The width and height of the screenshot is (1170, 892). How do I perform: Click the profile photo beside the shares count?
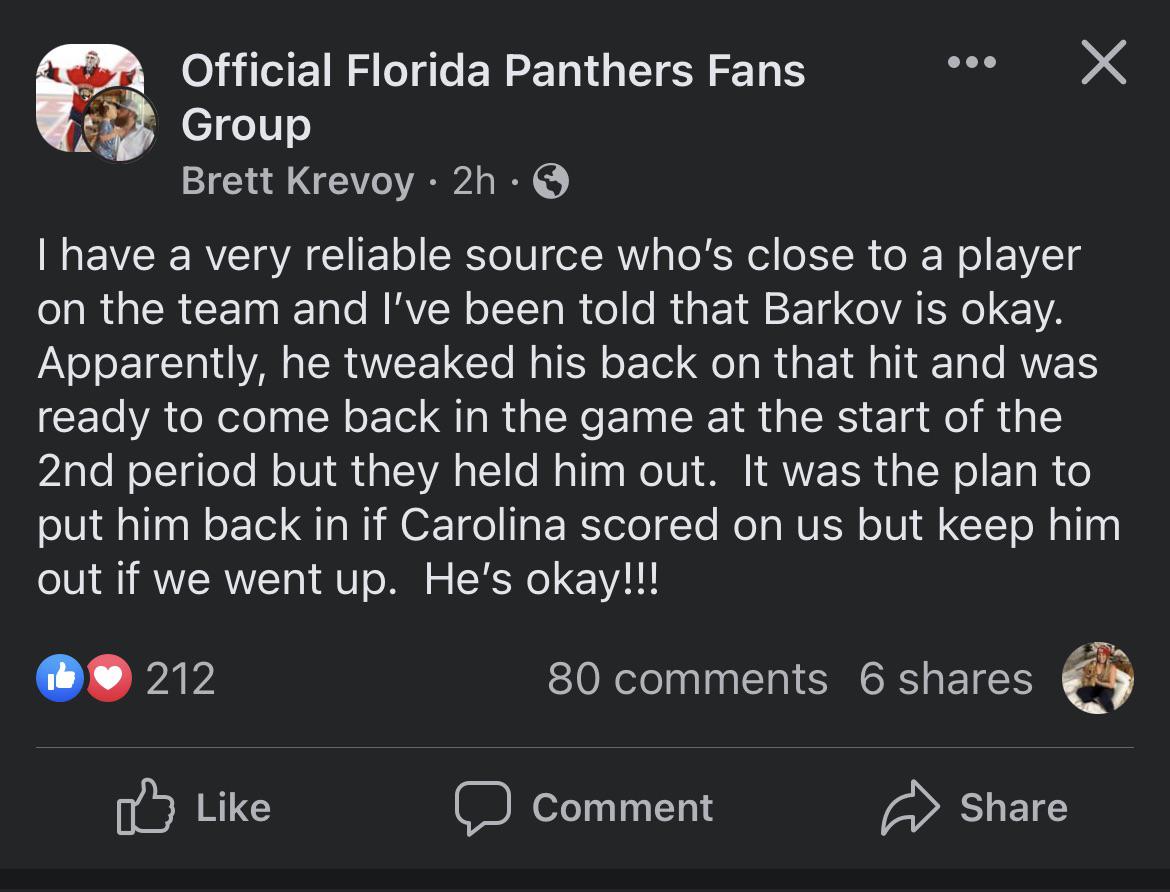1097,678
